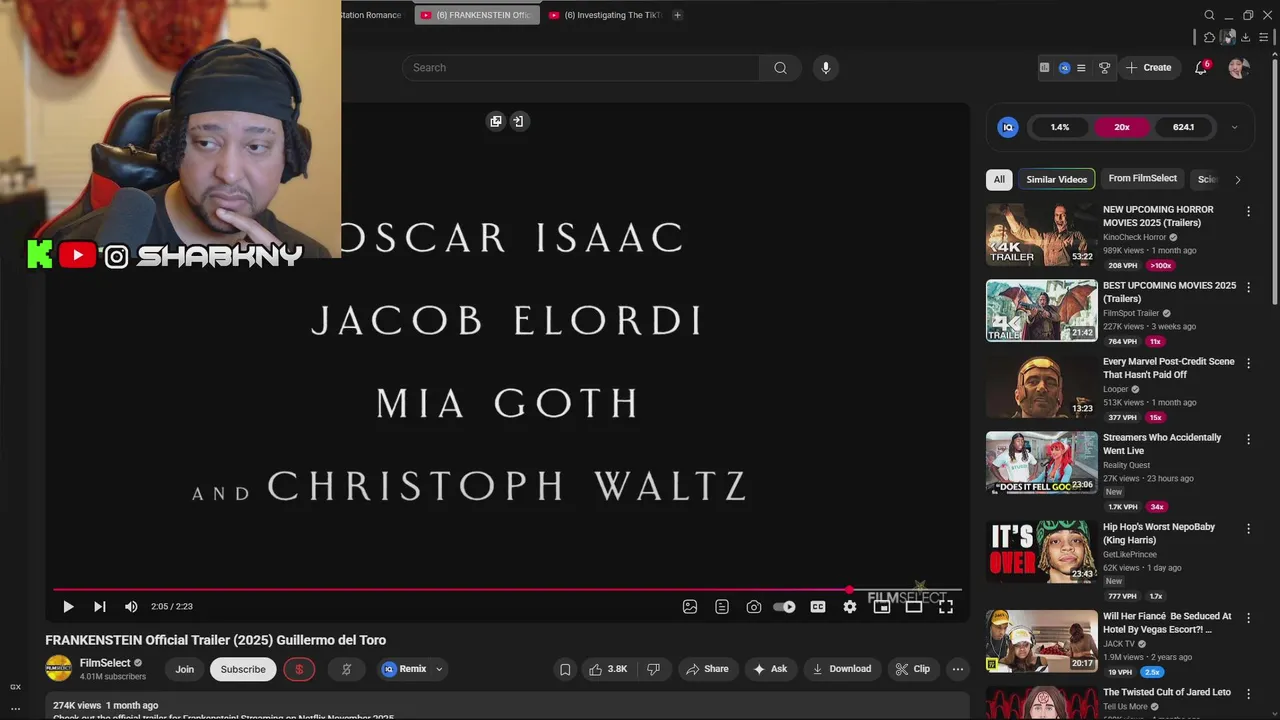The image size is (1280, 720).
Task: Open the Remix dropdown
Action: pos(412,669)
